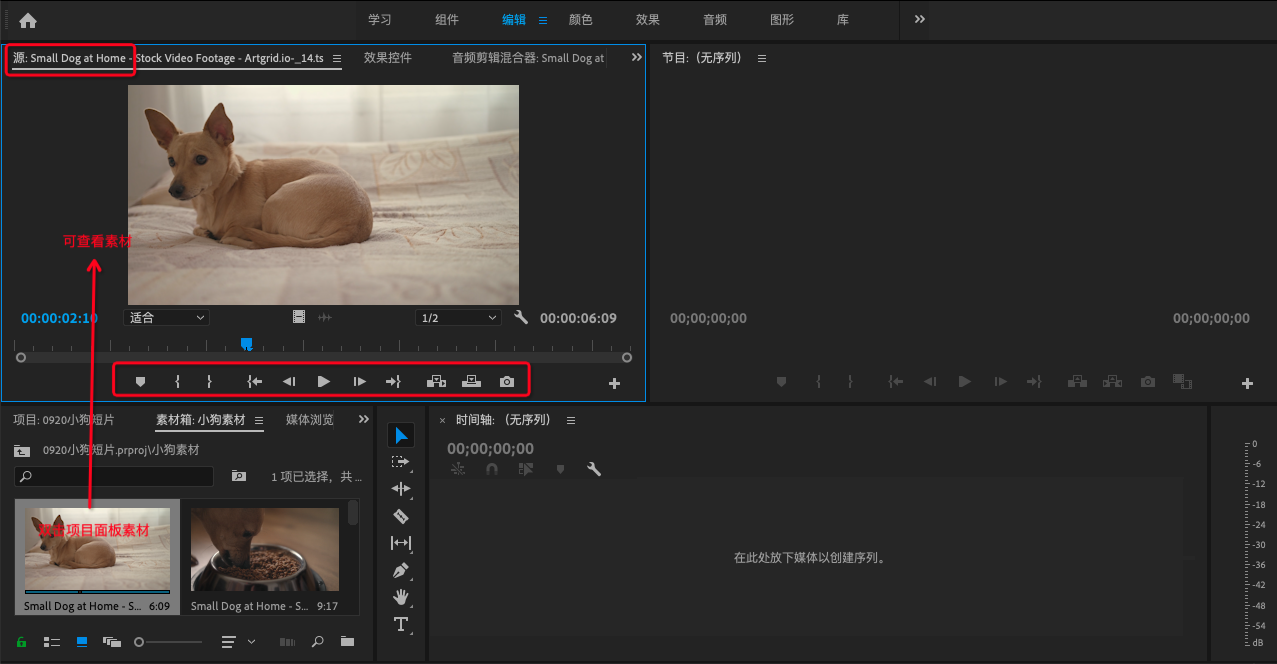Open the 效果控件 panel tab
Viewport: 1277px width, 664px height.
click(388, 58)
